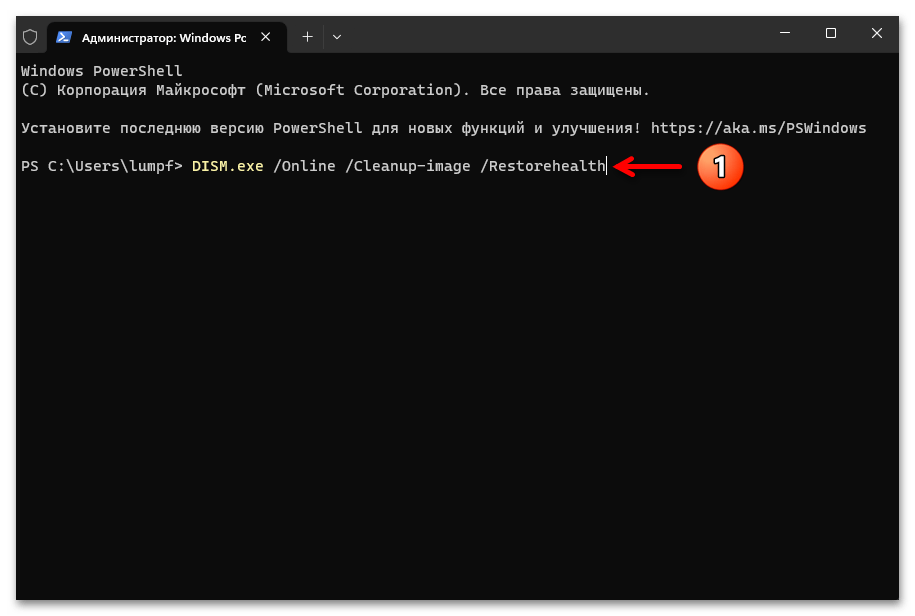Click the administrator shield icon
The image size is (915, 616).
tap(30, 37)
